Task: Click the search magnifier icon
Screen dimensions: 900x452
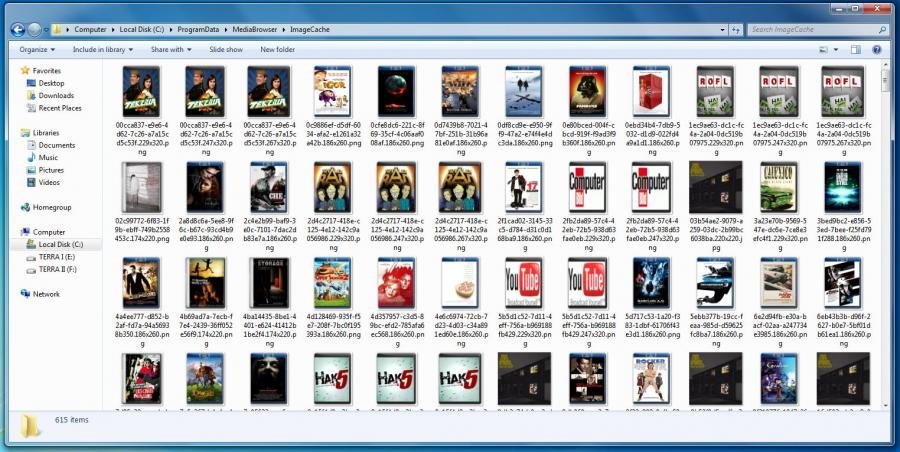Action: click(883, 30)
